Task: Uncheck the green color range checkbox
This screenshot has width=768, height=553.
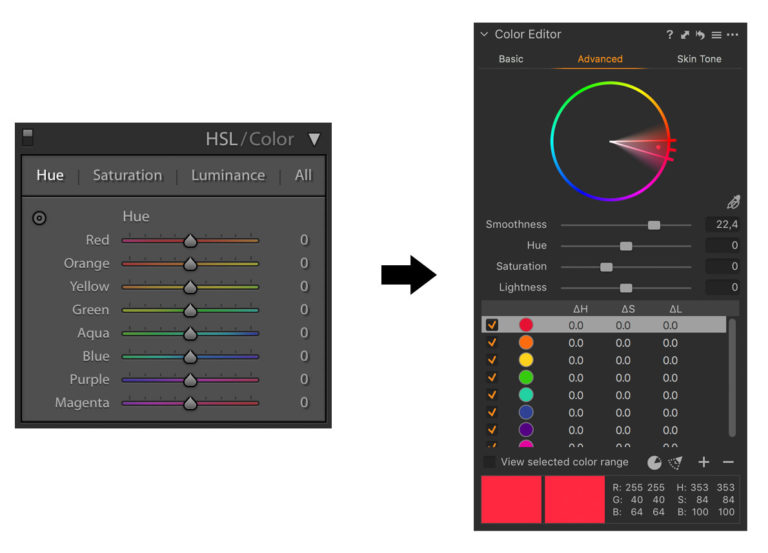Action: point(492,378)
